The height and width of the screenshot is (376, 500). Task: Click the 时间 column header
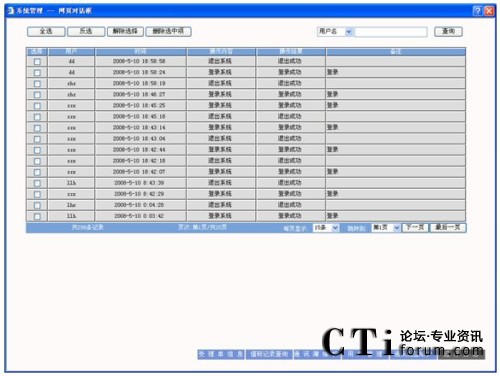[140, 51]
